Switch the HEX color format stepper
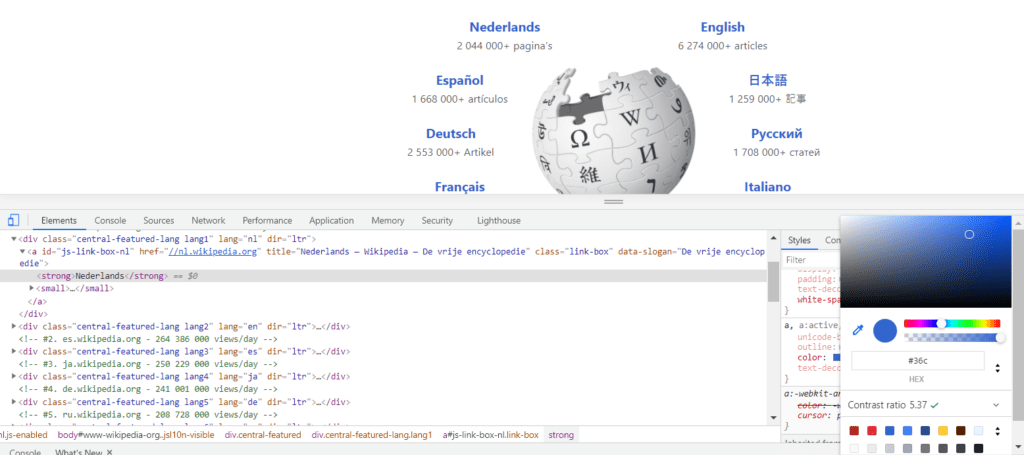Image resolution: width=1024 pixels, height=455 pixels. click(x=997, y=368)
